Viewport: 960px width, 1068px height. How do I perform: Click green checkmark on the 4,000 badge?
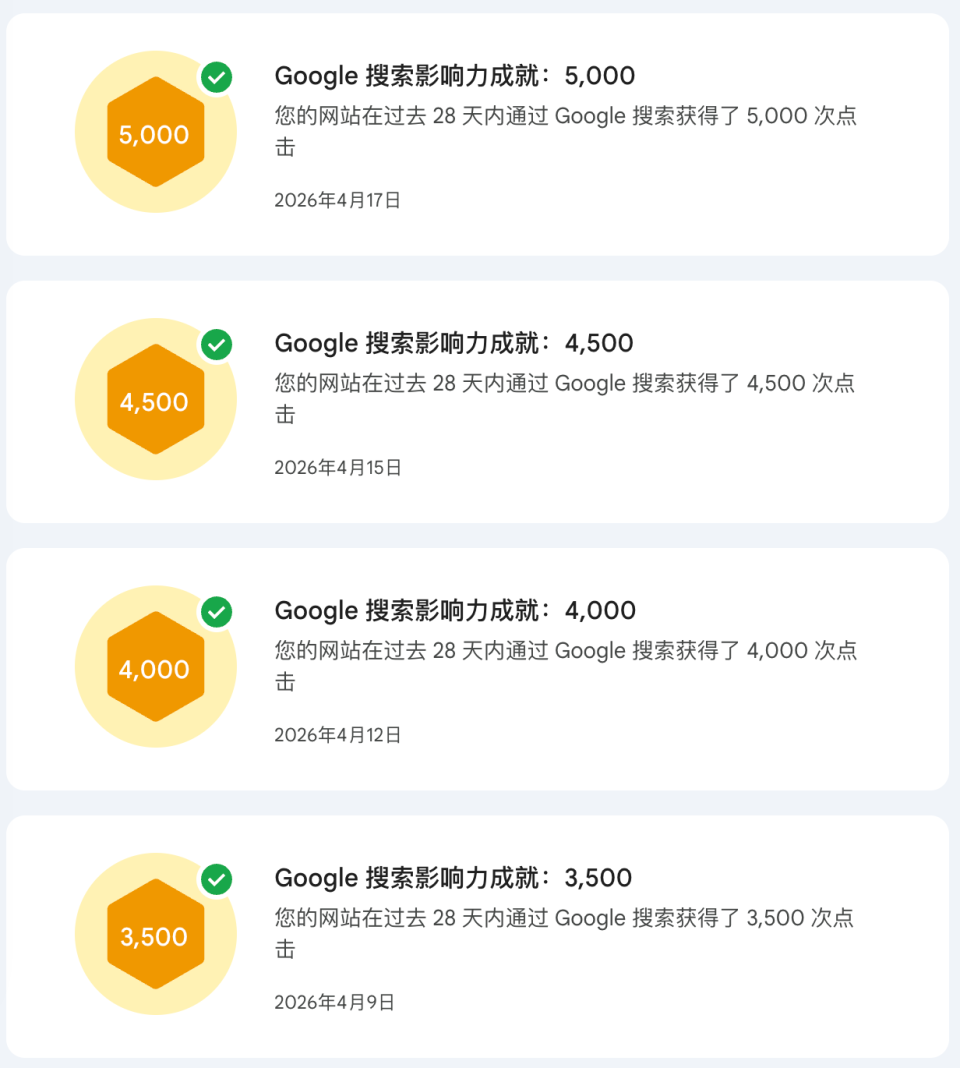click(217, 612)
